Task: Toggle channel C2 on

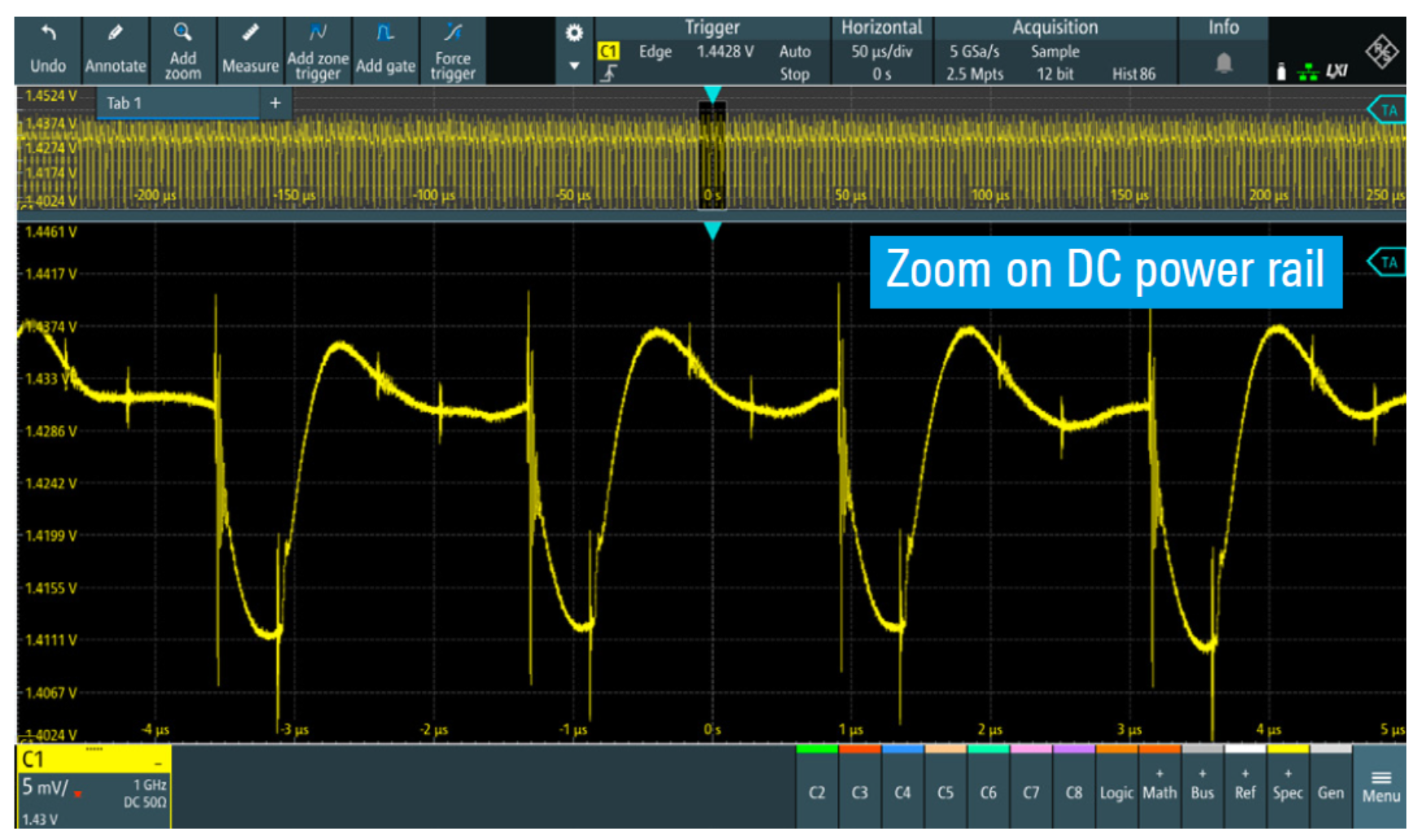Action: pyautogui.click(x=817, y=791)
